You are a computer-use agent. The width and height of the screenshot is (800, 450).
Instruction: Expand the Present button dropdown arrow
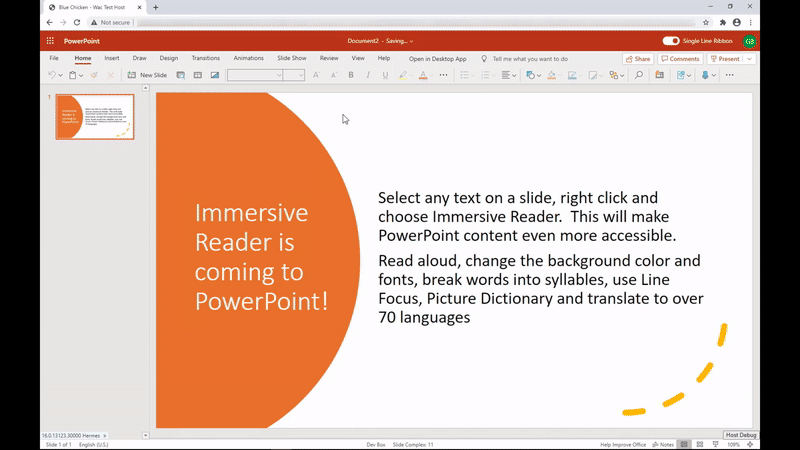749,59
